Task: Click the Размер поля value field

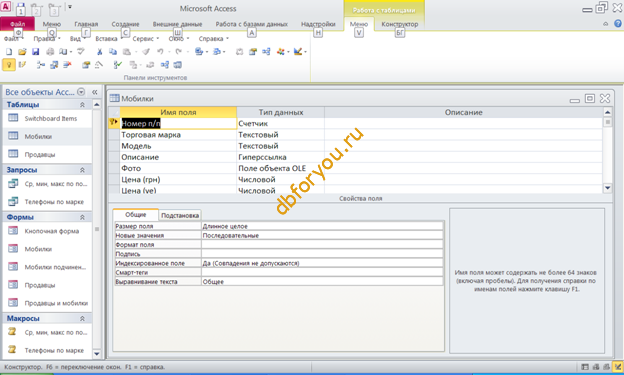Action: point(322,226)
